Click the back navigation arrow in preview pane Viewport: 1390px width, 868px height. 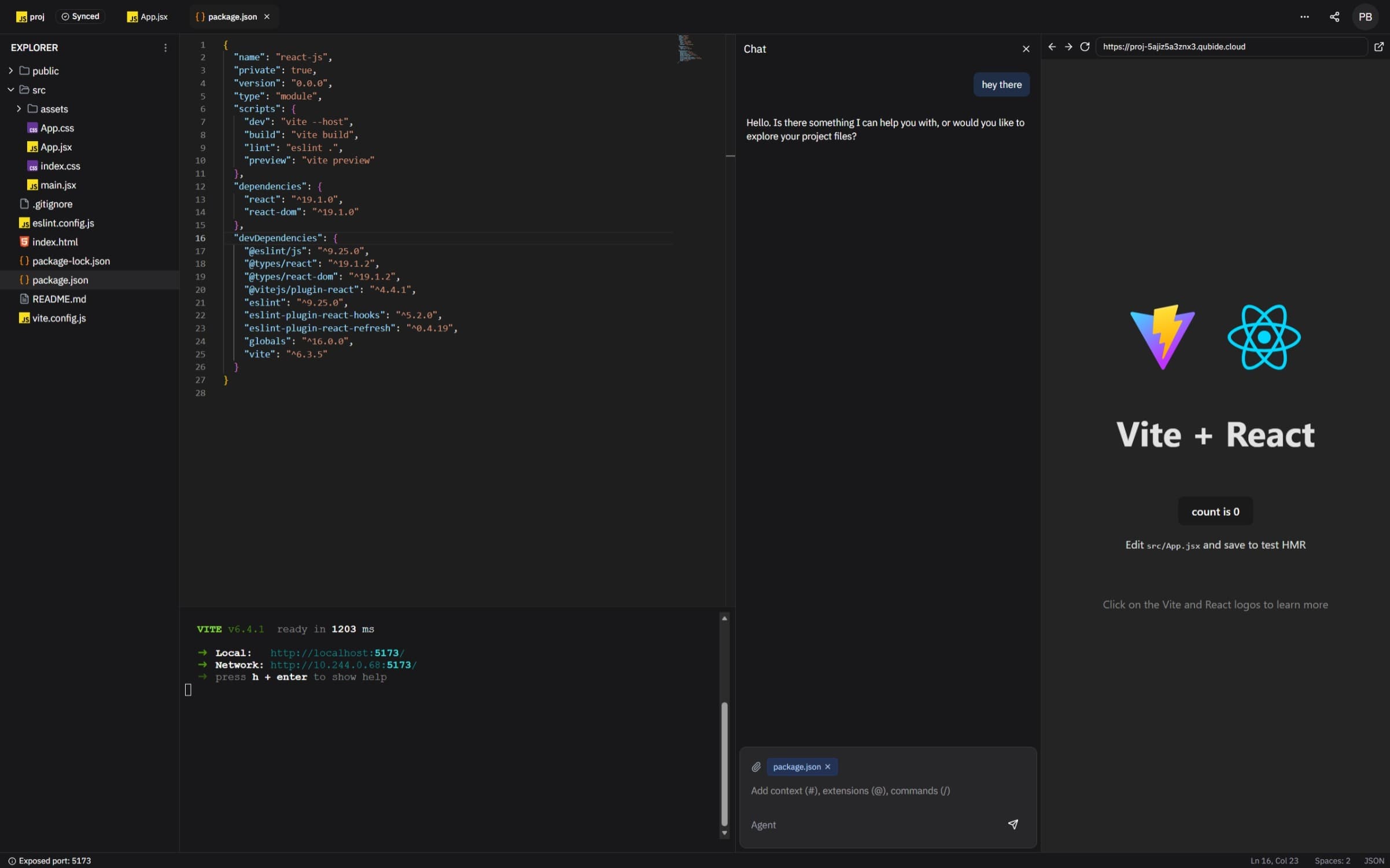[1051, 47]
